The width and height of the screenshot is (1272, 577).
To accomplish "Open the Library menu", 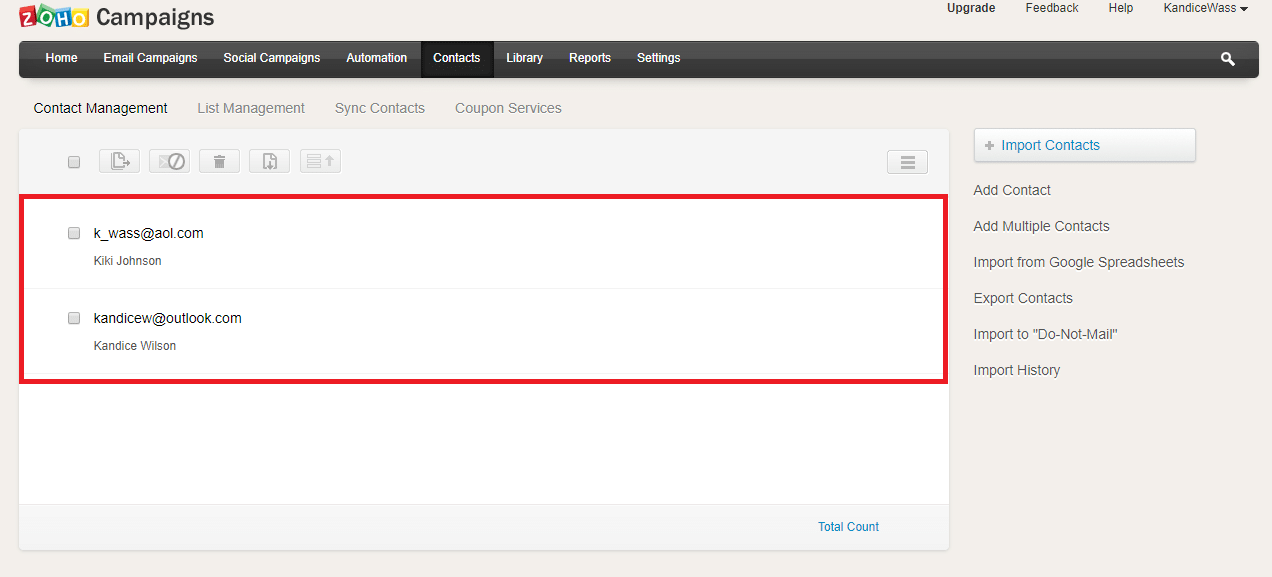I will (x=524, y=58).
